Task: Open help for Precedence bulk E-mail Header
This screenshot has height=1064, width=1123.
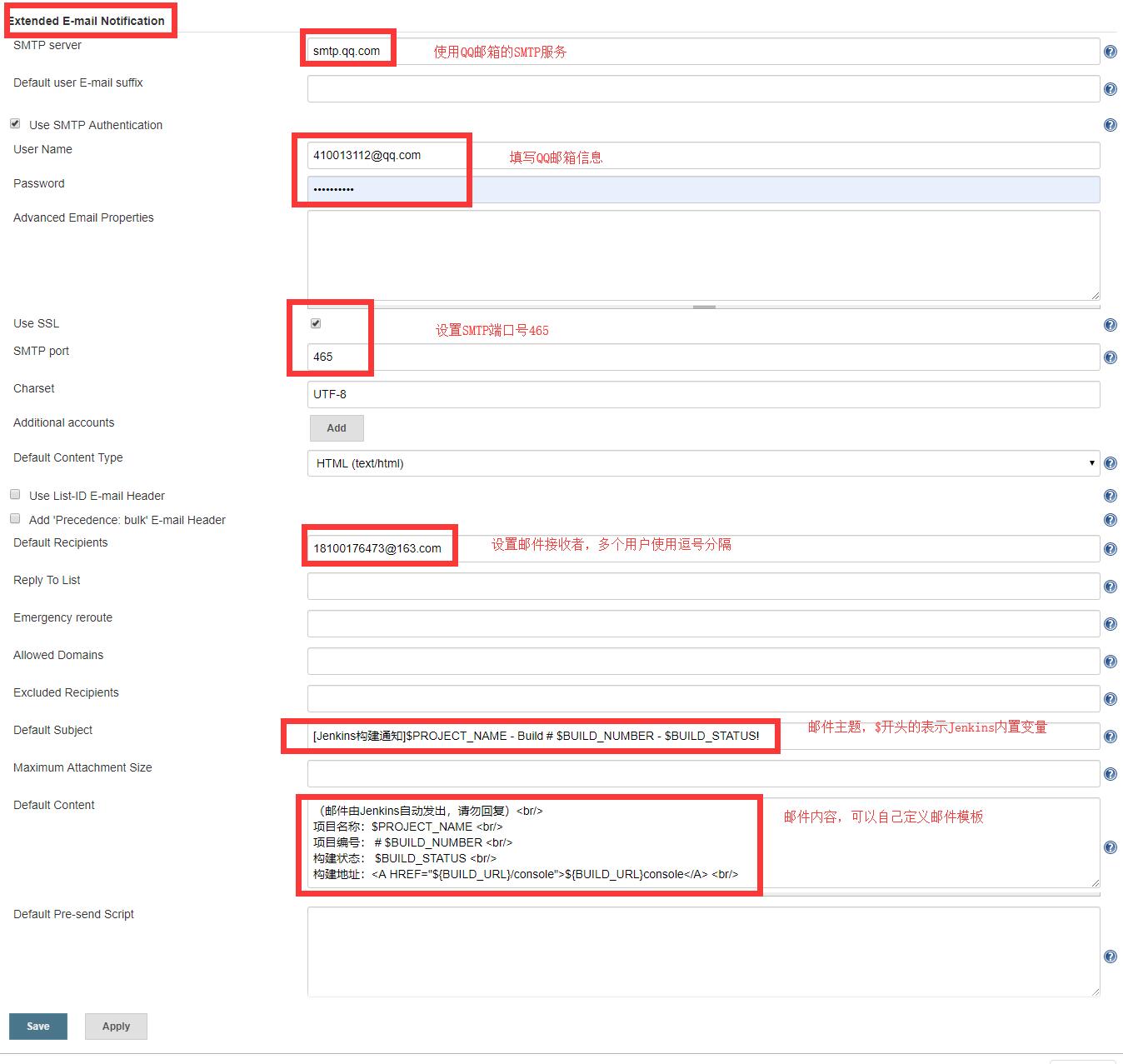Action: click(x=1110, y=520)
